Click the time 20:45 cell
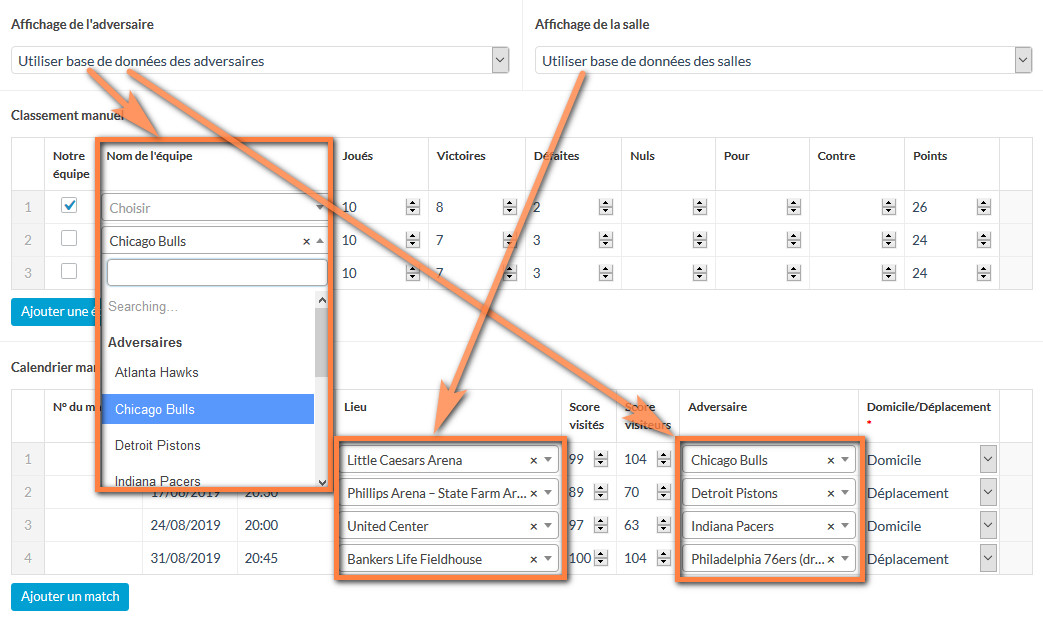This screenshot has height=620, width=1043. (261, 558)
